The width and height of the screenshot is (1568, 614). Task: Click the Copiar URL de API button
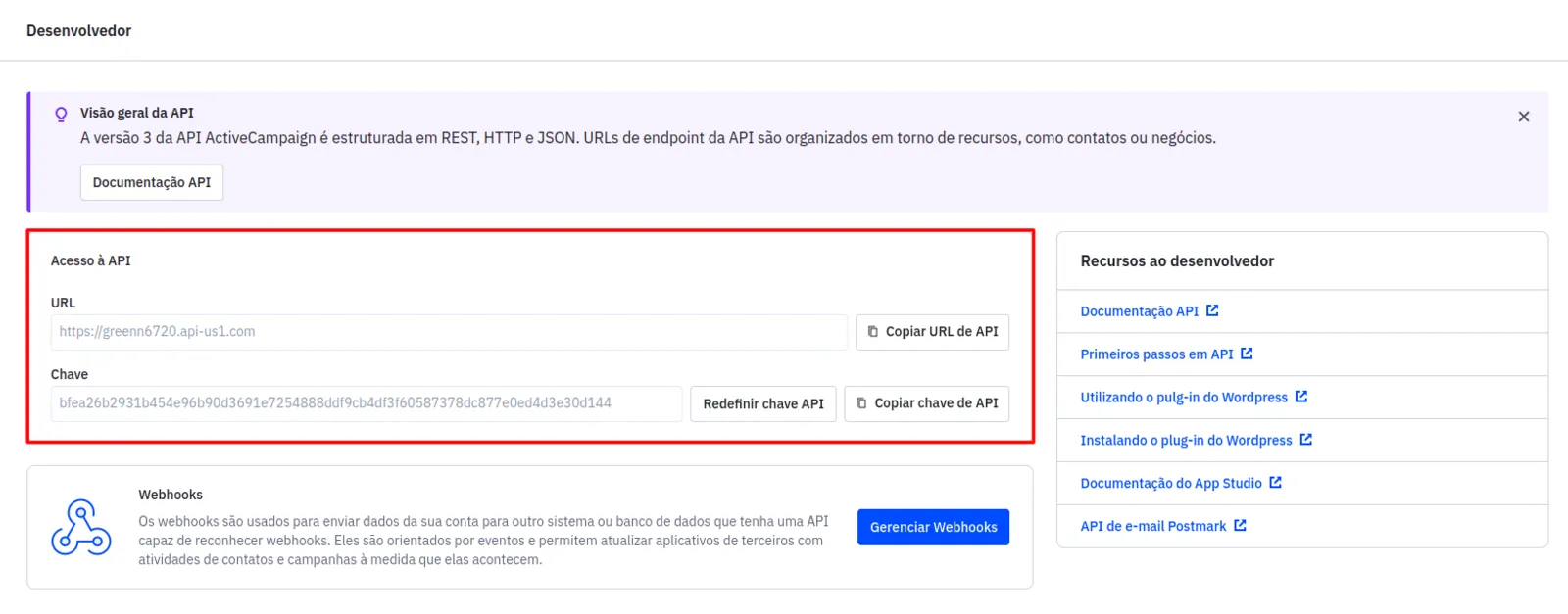932,332
